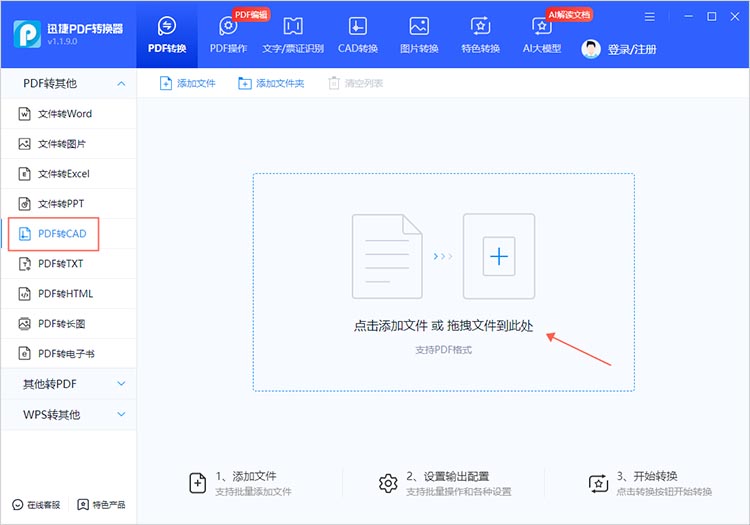Click the v1.1.9.0 version text
The height and width of the screenshot is (525, 750).
[x=62, y=42]
